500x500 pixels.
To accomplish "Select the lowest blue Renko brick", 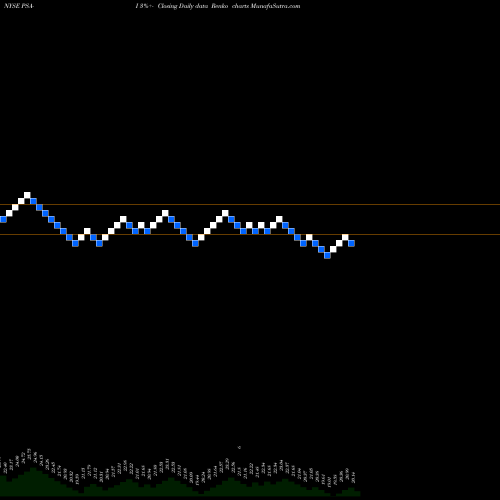I will point(327,255).
